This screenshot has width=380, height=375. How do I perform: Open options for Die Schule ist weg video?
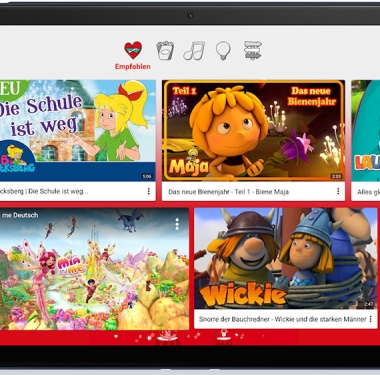tap(149, 191)
